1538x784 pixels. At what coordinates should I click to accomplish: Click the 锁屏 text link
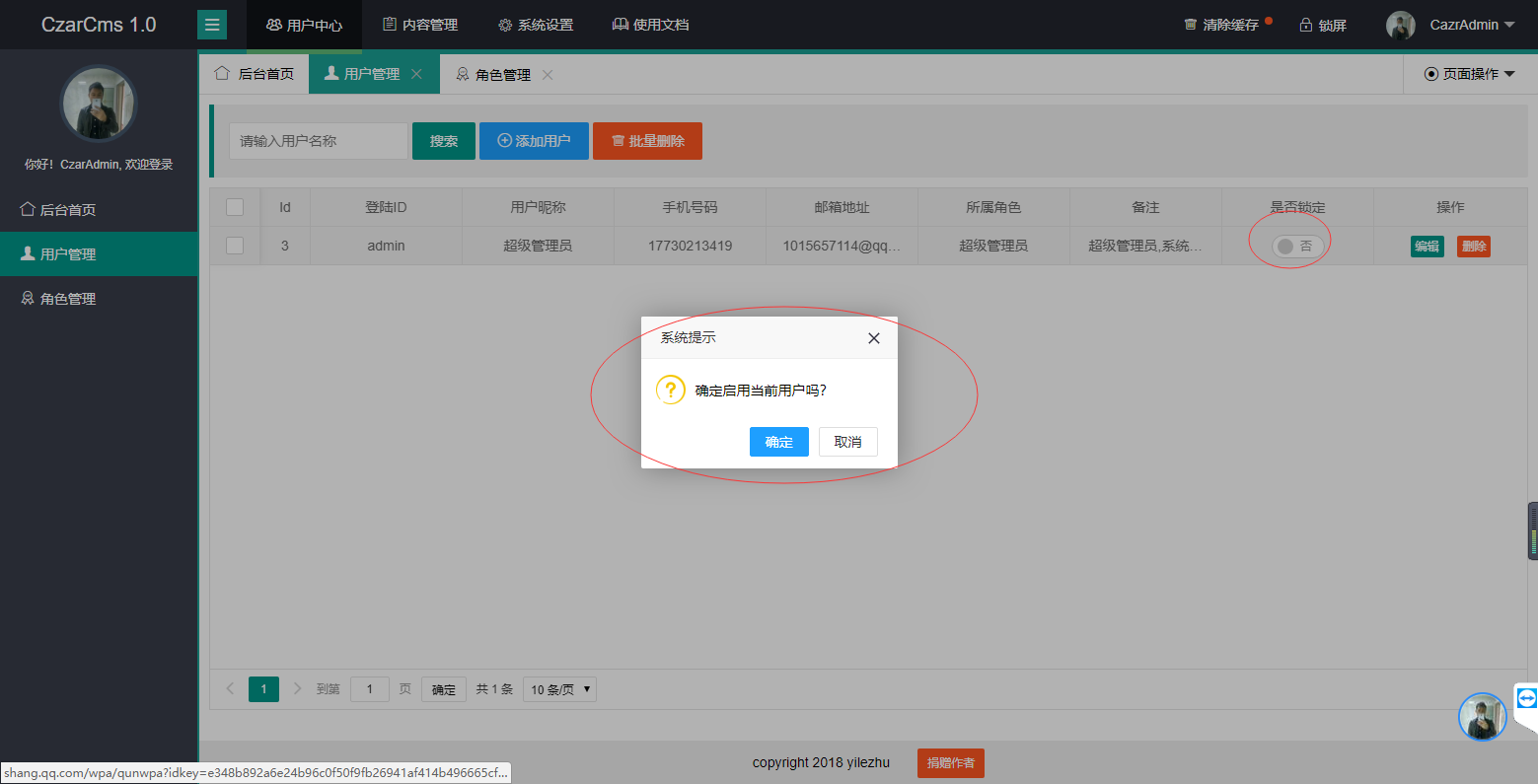1332,25
